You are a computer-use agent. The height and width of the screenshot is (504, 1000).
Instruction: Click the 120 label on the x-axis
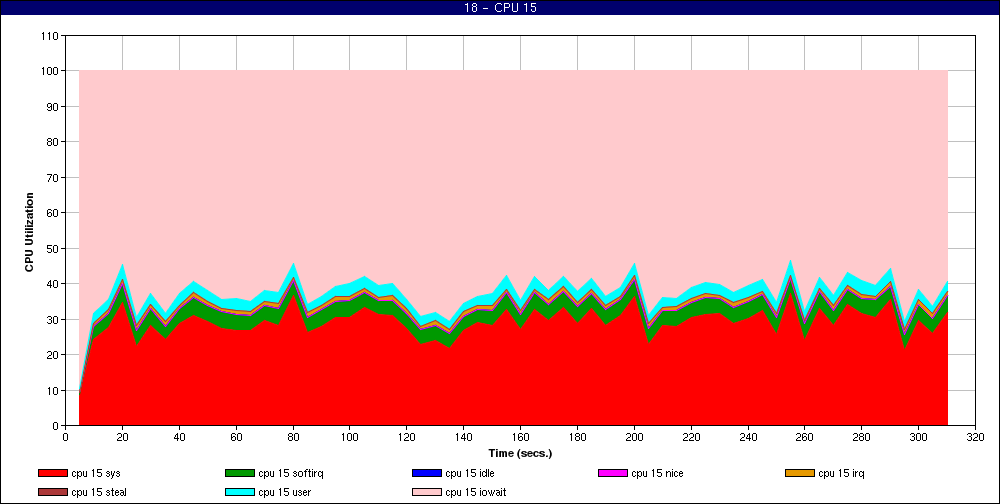point(407,437)
